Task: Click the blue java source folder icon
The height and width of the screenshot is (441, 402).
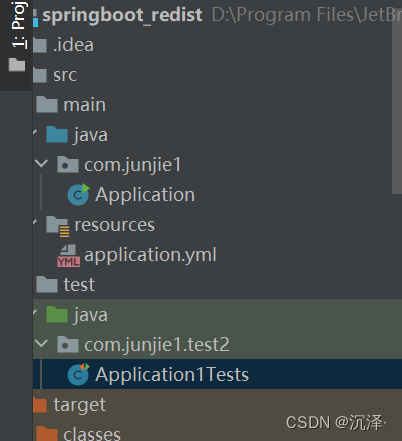Action: pyautogui.click(x=57, y=135)
